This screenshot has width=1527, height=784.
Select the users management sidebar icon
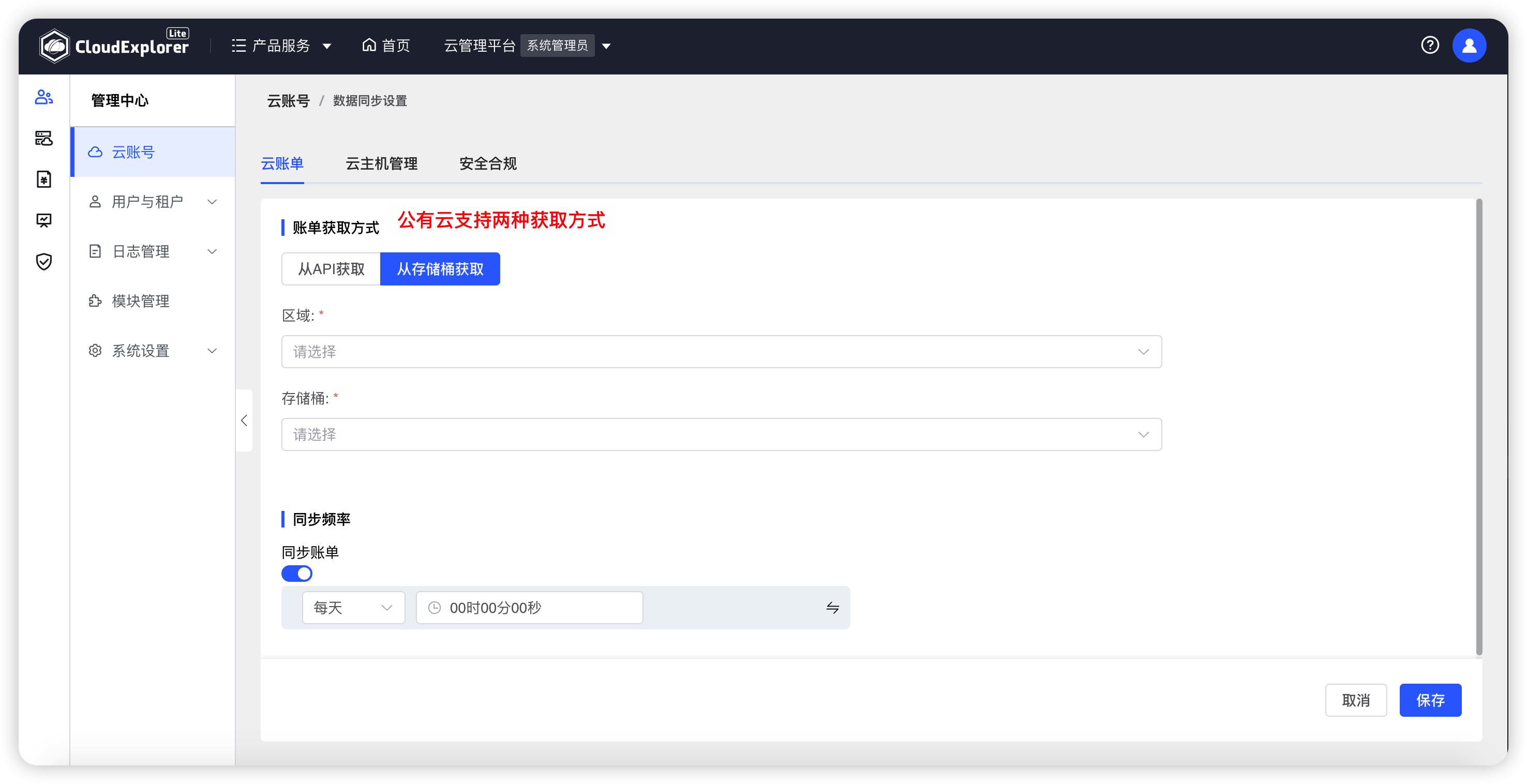[44, 97]
